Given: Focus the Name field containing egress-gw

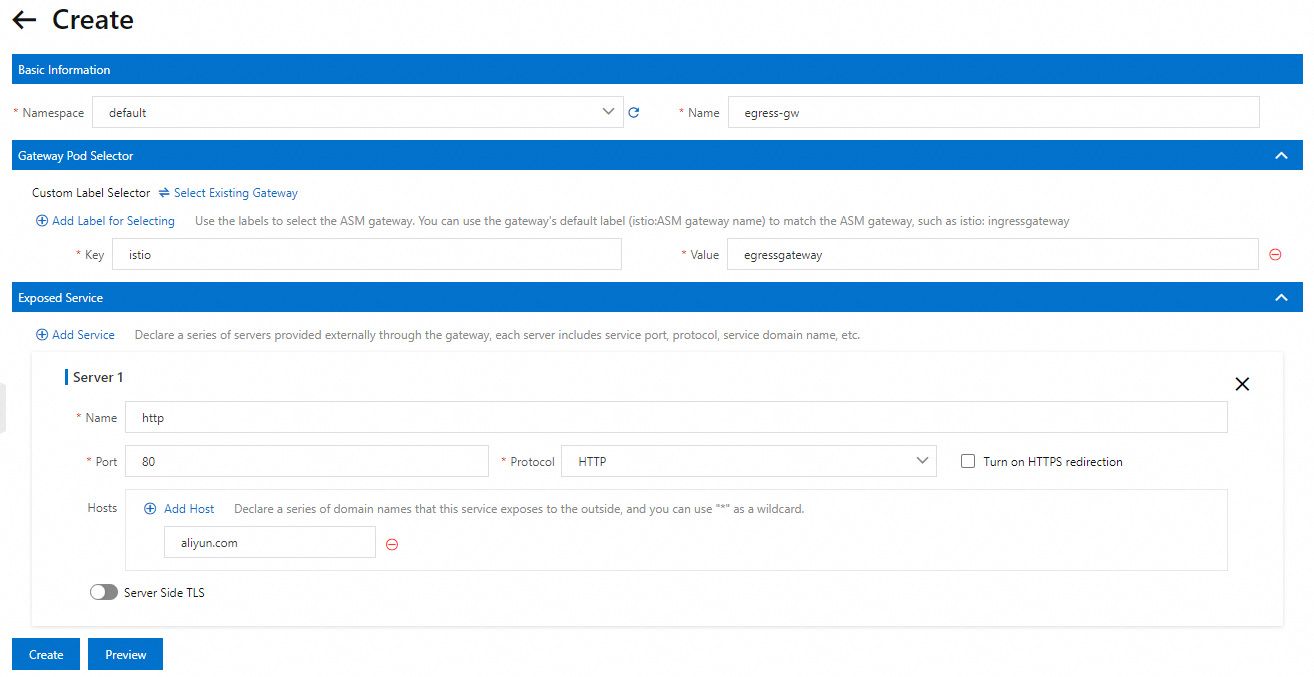Looking at the screenshot, I should point(994,112).
